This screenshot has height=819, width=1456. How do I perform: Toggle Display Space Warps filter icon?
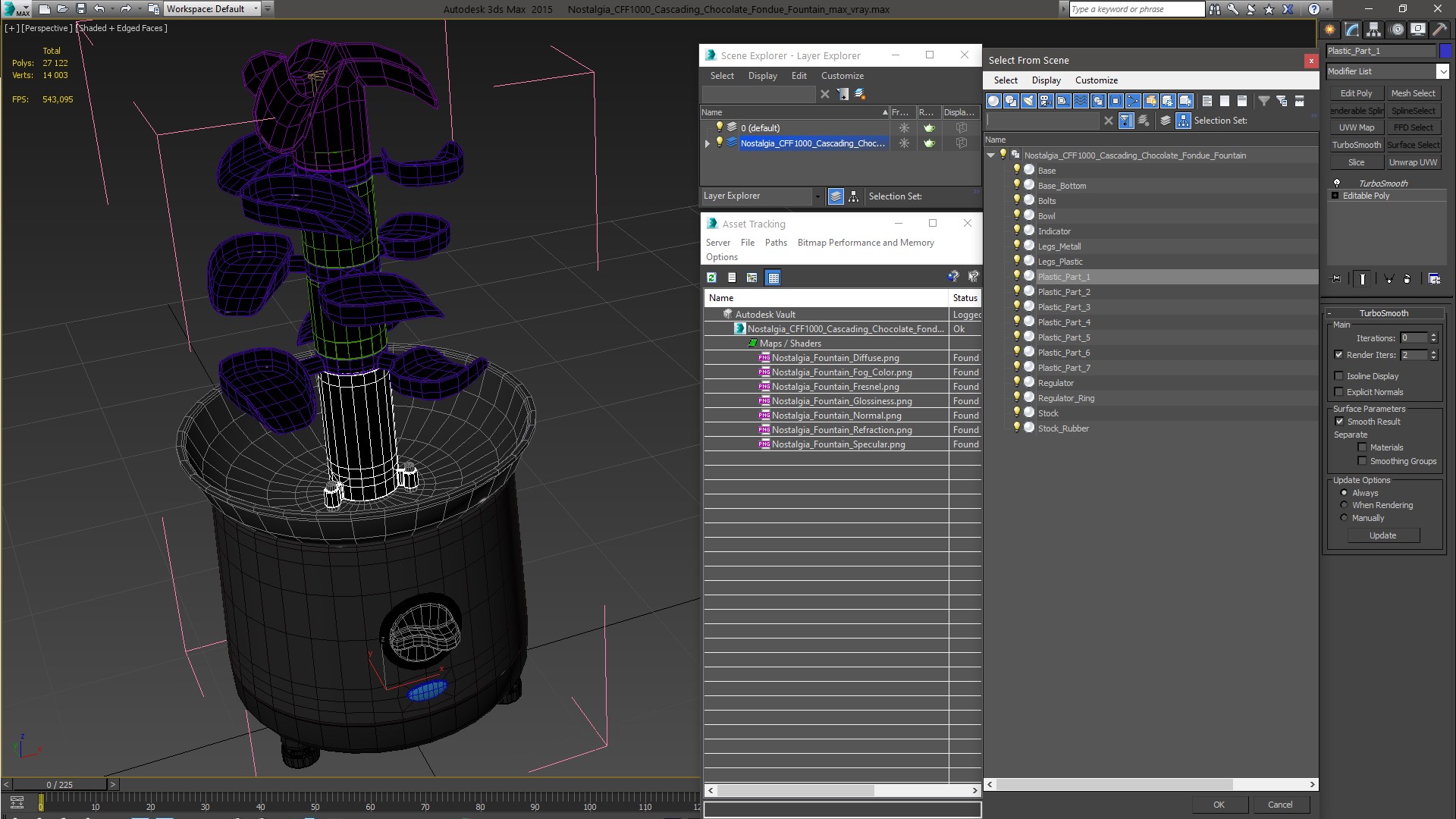1081,101
